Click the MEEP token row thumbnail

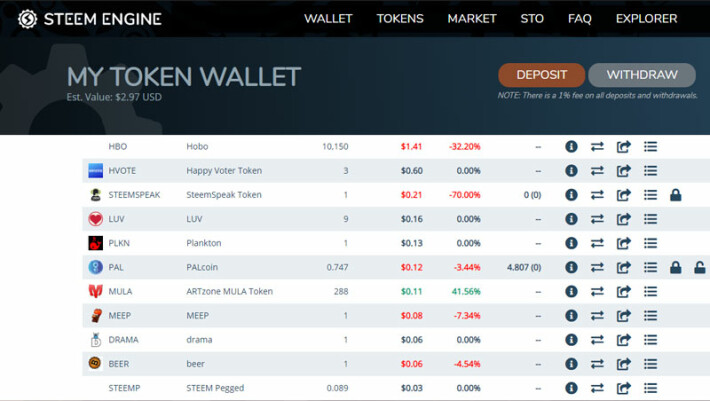(x=96, y=315)
